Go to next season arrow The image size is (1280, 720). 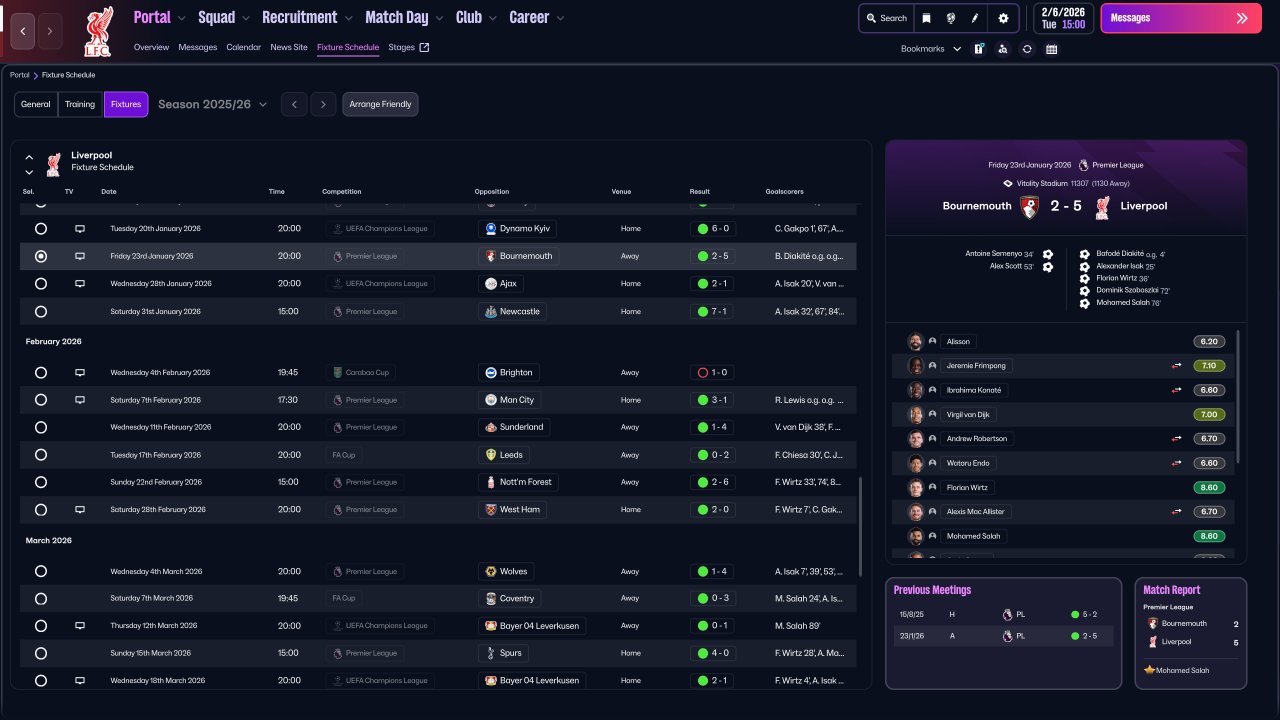323,104
